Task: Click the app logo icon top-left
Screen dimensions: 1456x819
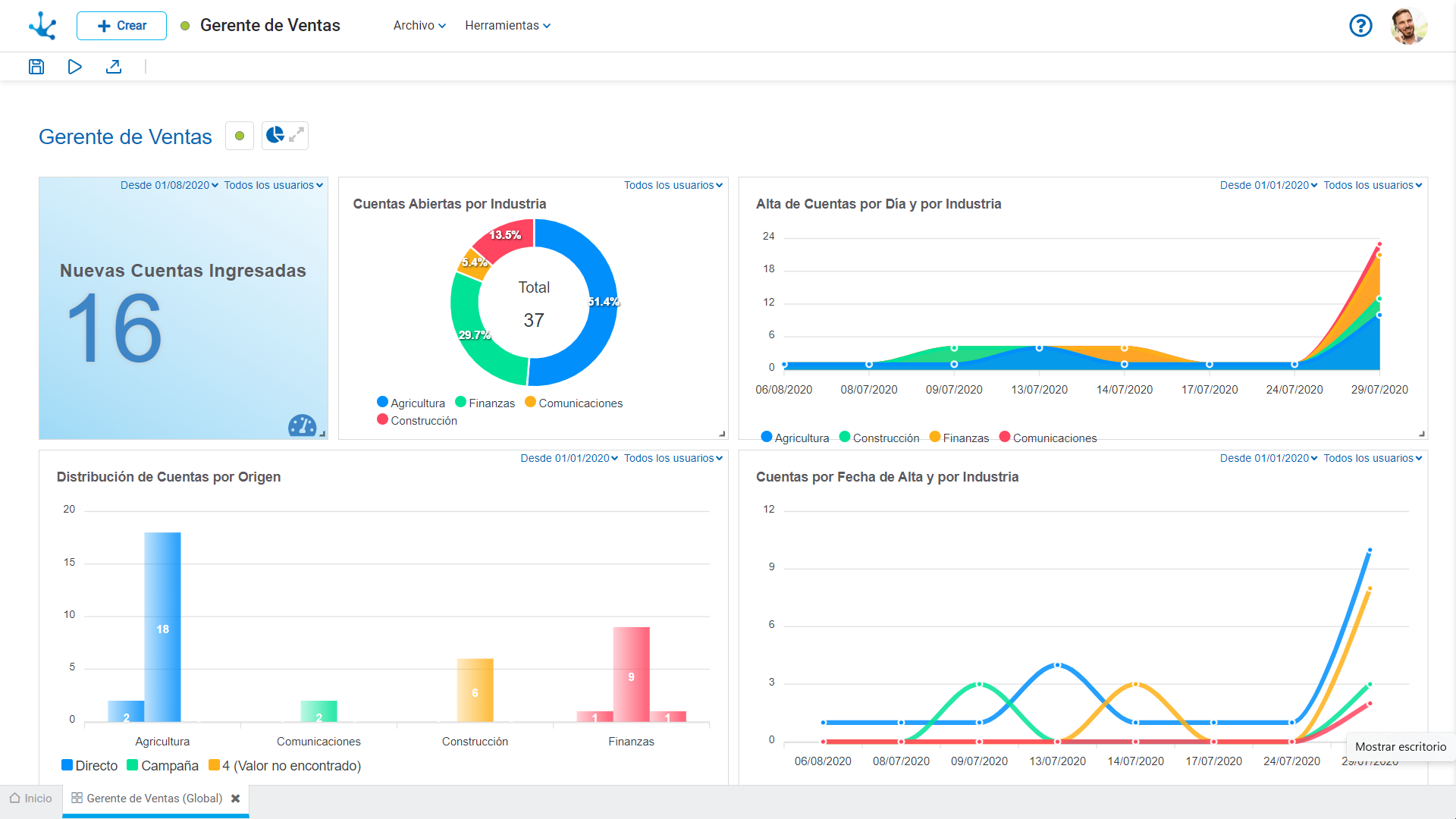Action: (x=42, y=26)
